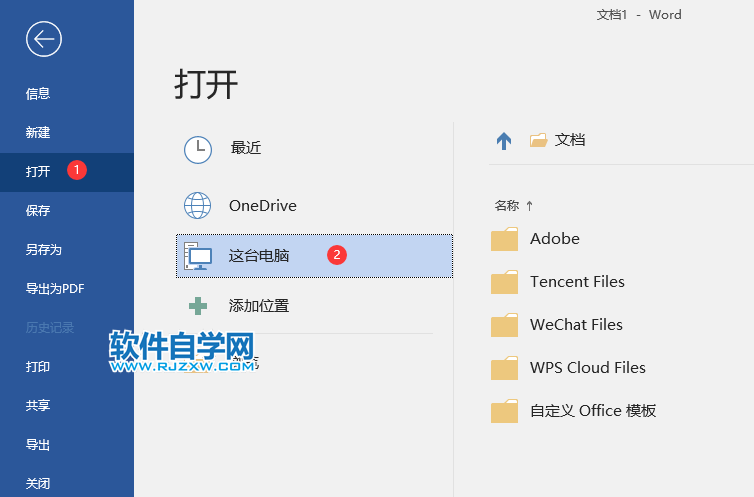The width and height of the screenshot is (754, 497).
Task: Select 新建 in the sidebar
Action: (38, 133)
